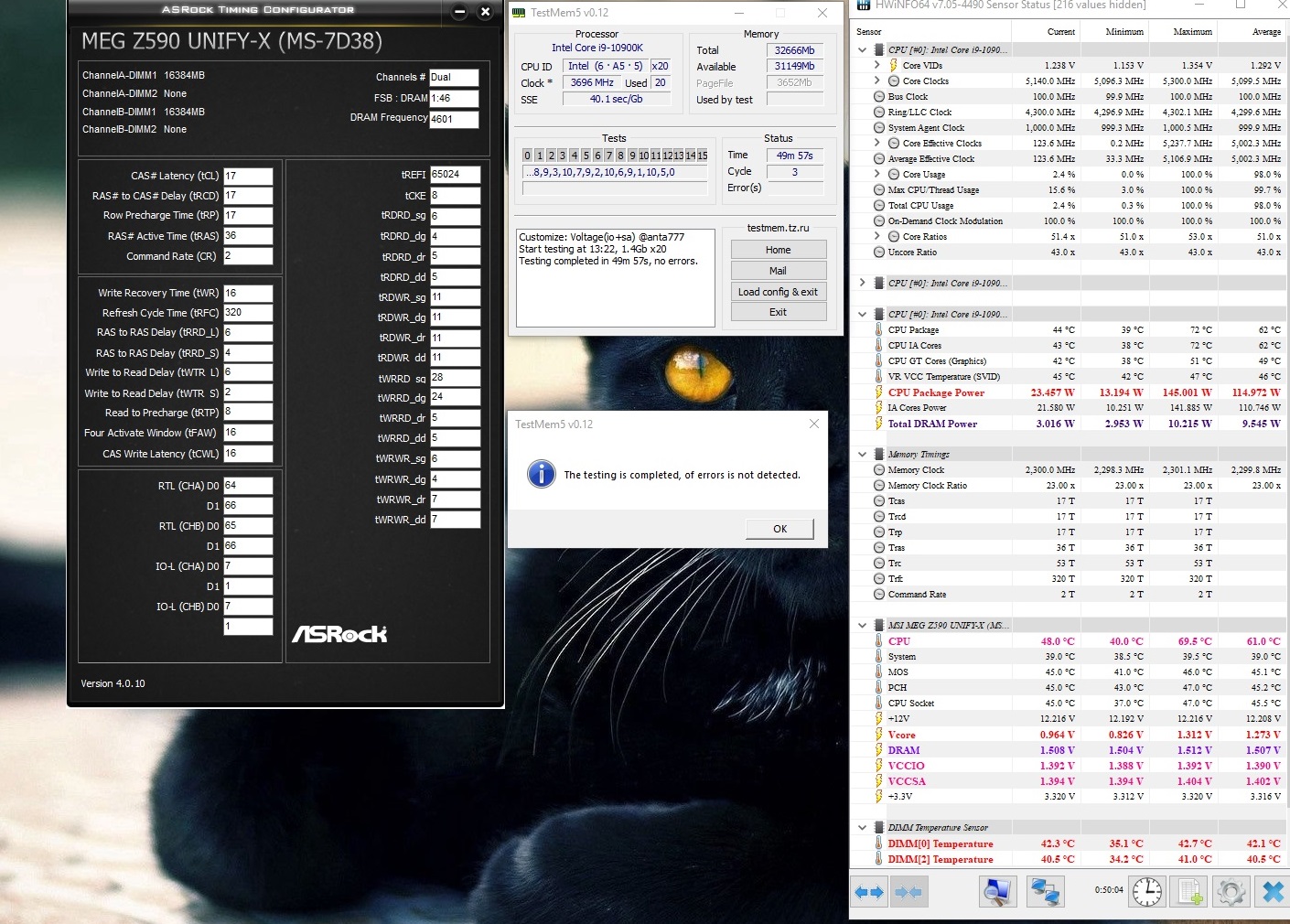Click the Maximum column header
Image resolution: width=1290 pixels, height=924 pixels.
[1182, 32]
